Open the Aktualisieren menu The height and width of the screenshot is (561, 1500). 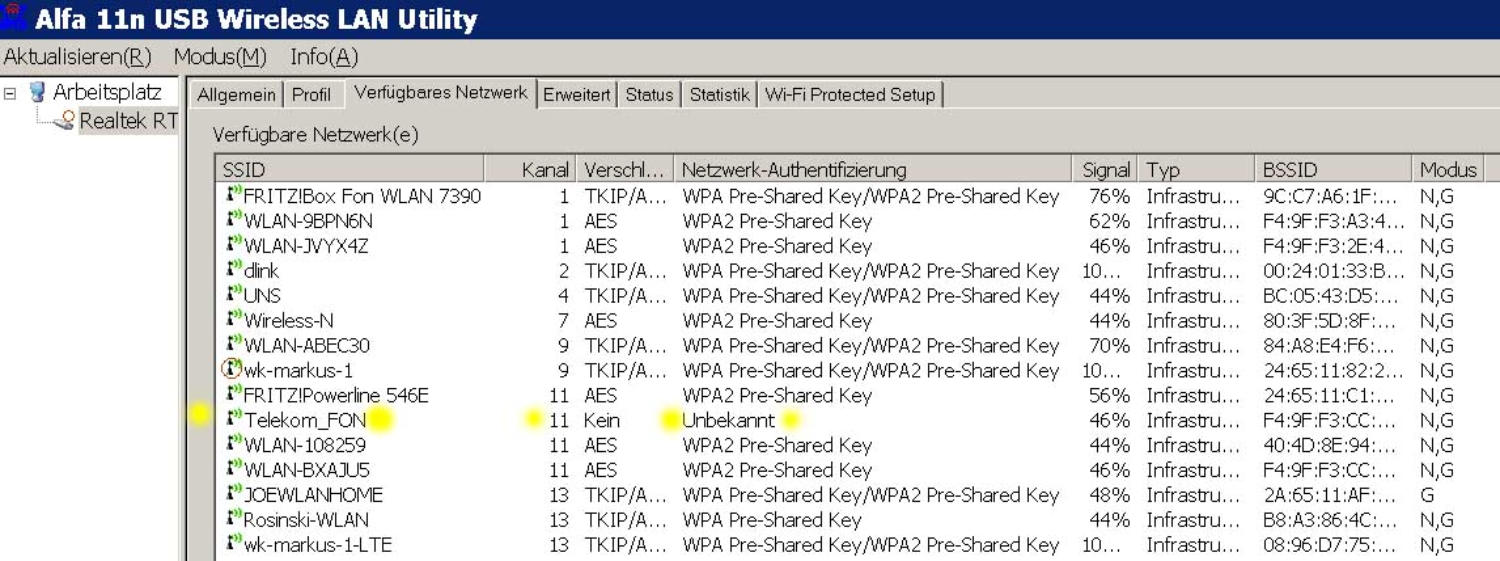78,58
